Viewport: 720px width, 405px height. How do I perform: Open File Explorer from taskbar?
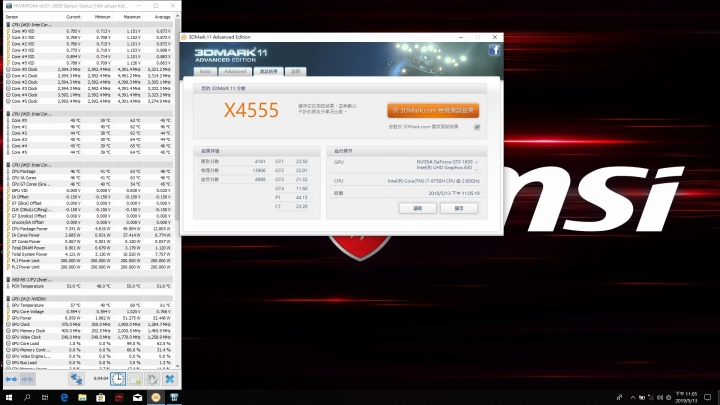(82, 398)
